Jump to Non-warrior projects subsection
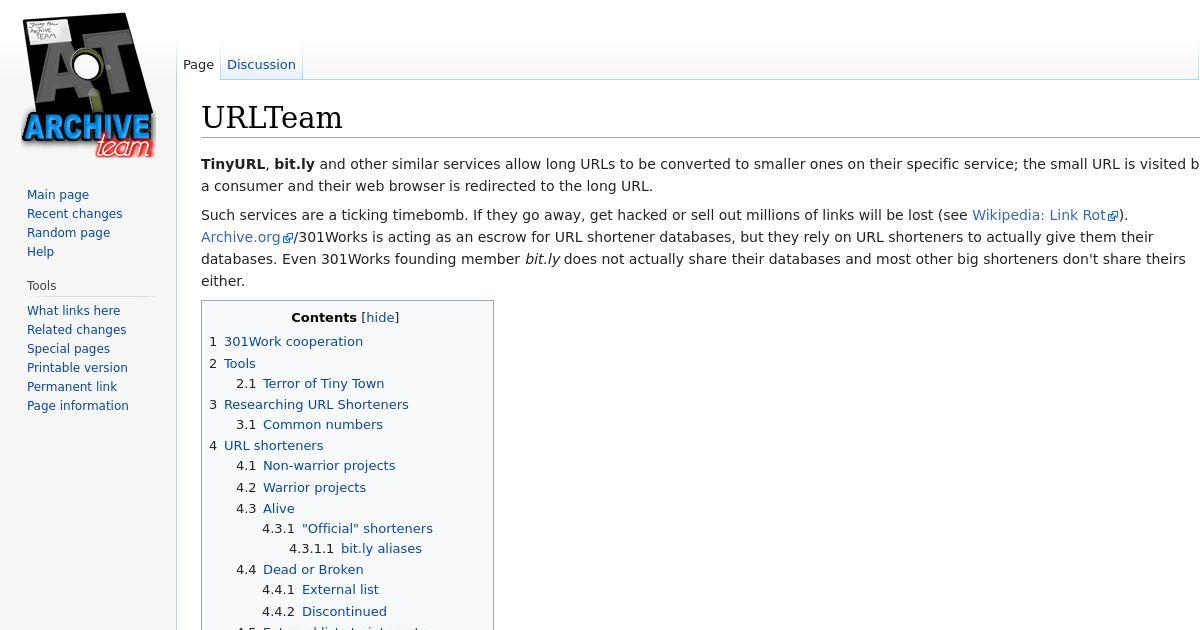The height and width of the screenshot is (630, 1200). (329, 466)
